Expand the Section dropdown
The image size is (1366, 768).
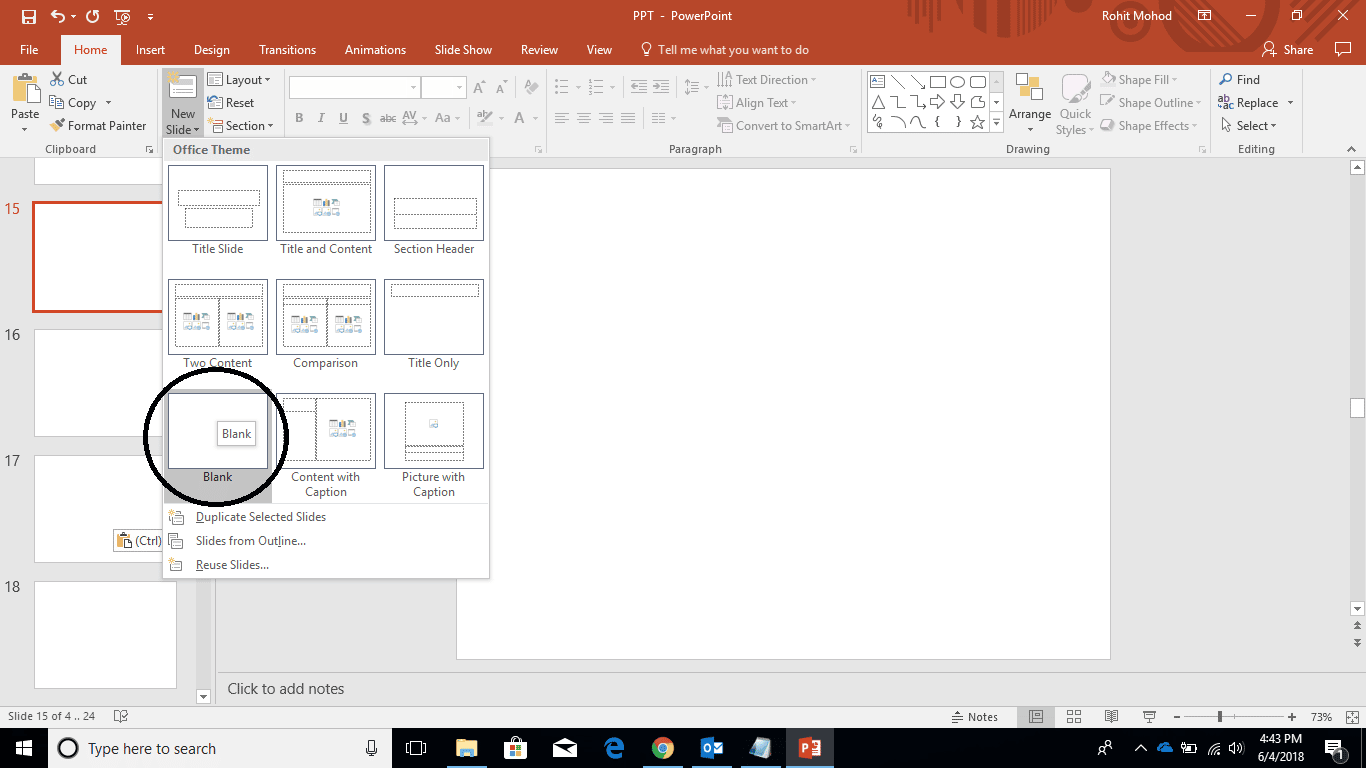(243, 126)
